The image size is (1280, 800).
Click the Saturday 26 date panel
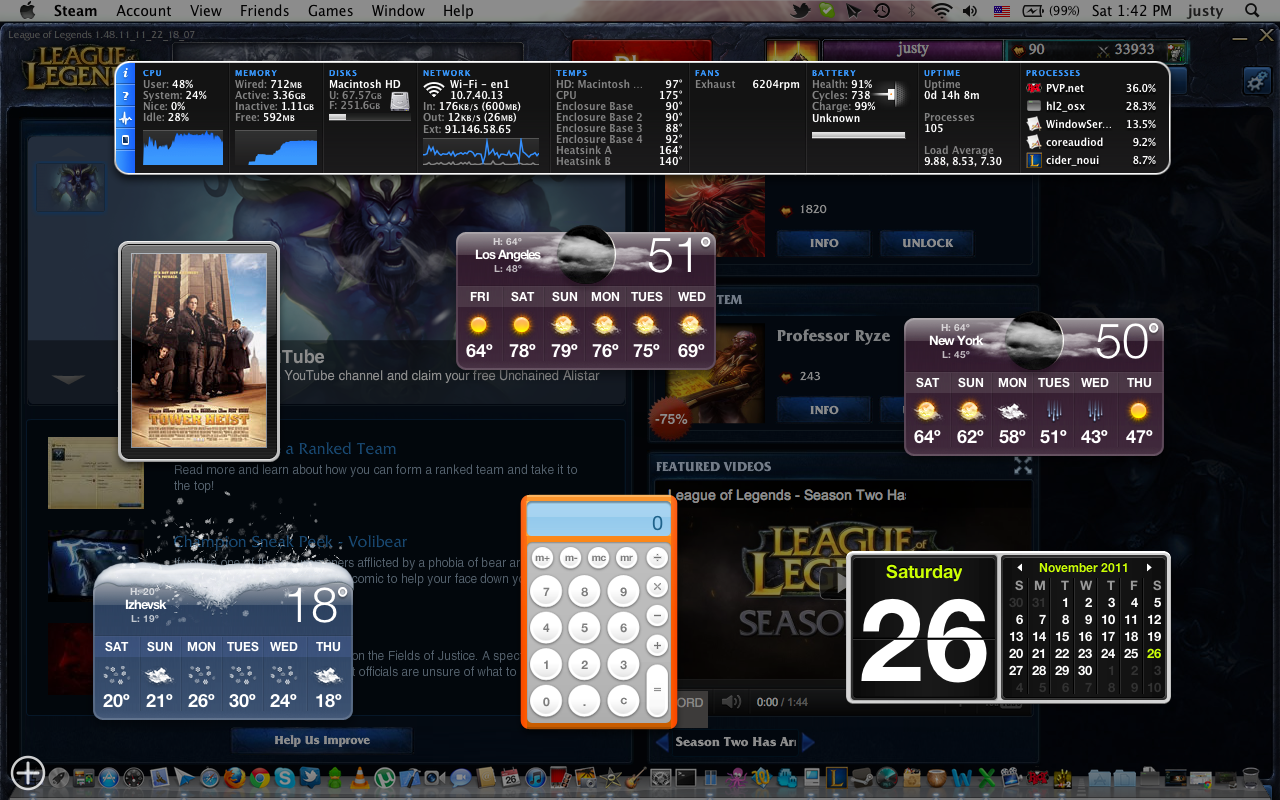tap(923, 627)
